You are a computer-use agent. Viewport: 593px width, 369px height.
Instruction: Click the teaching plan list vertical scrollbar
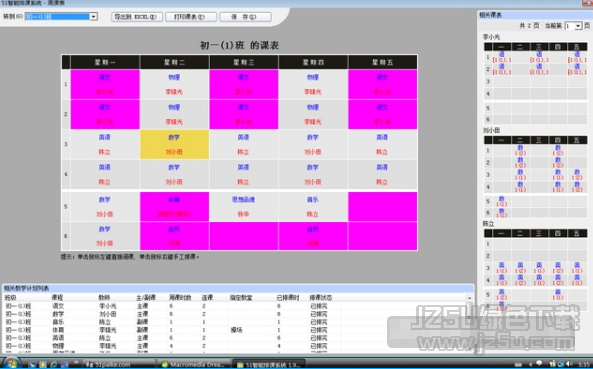(470, 323)
